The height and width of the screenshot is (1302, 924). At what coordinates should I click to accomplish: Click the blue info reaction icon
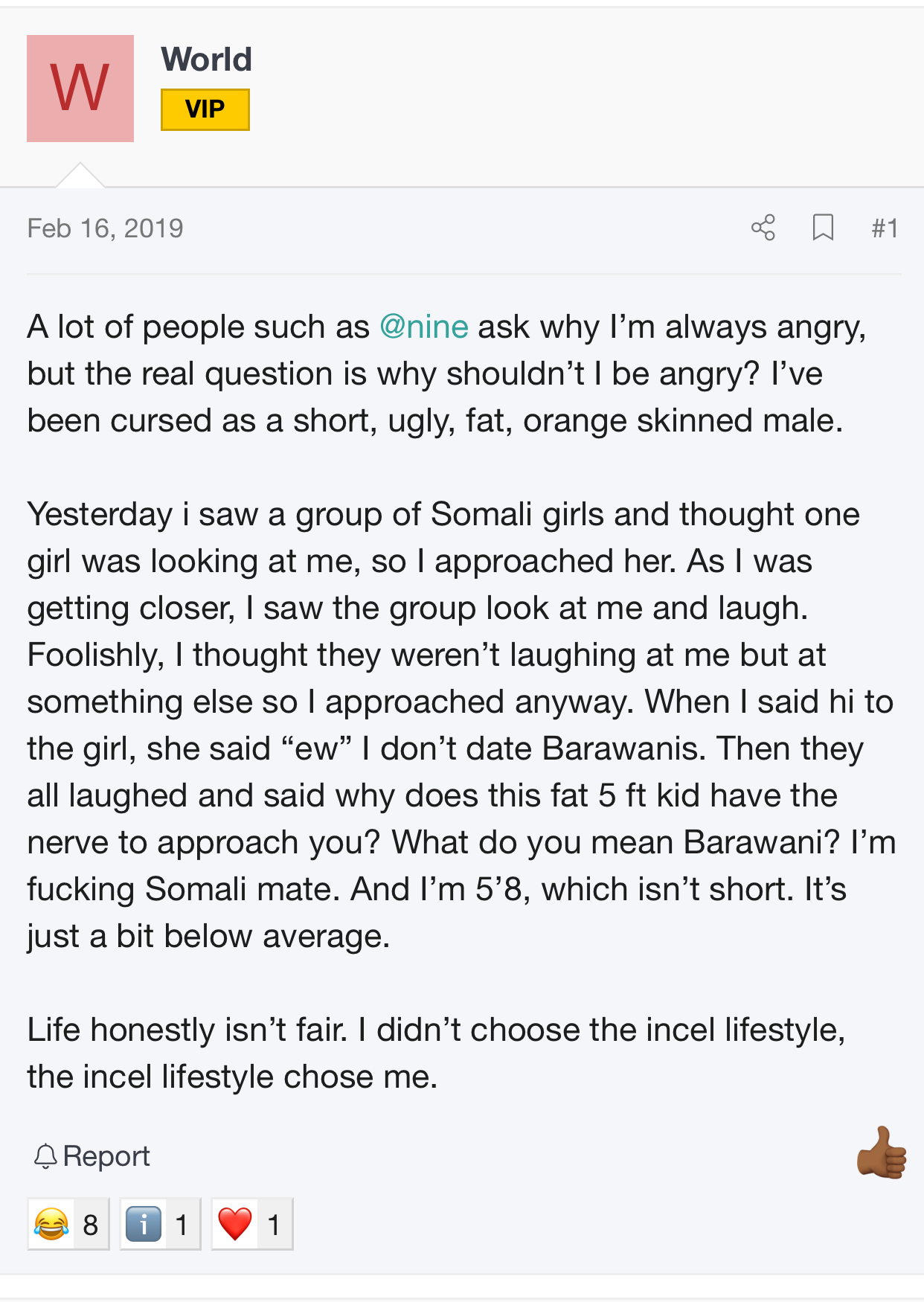[x=144, y=1224]
